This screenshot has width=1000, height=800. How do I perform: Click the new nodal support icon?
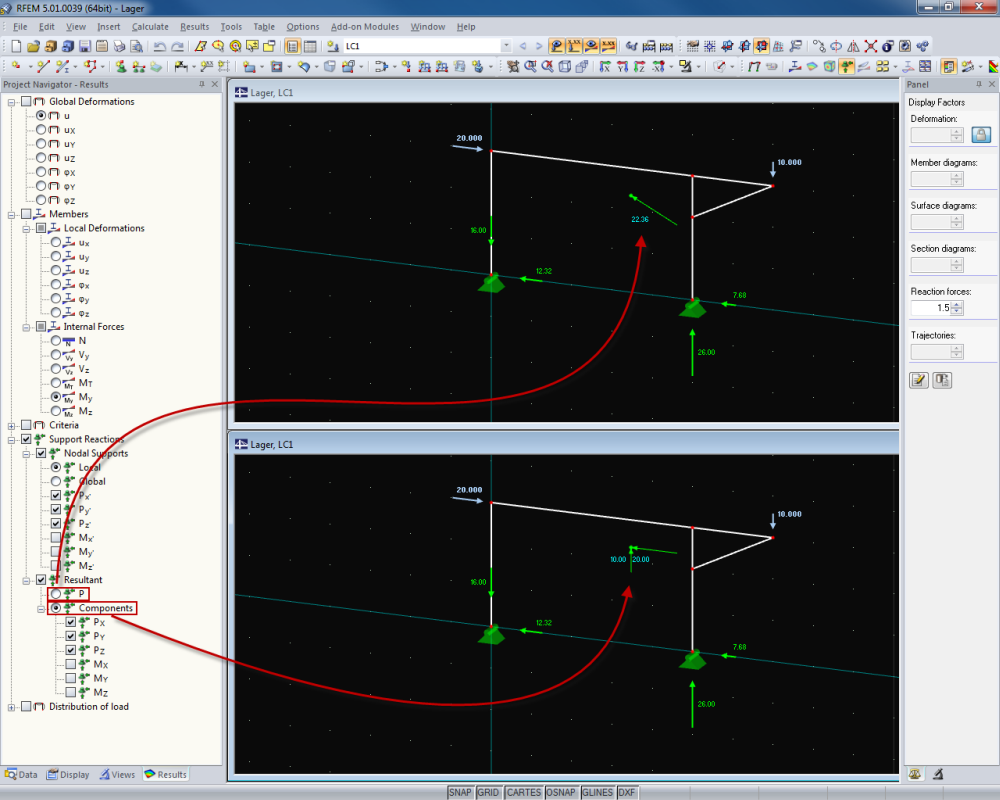point(121,66)
